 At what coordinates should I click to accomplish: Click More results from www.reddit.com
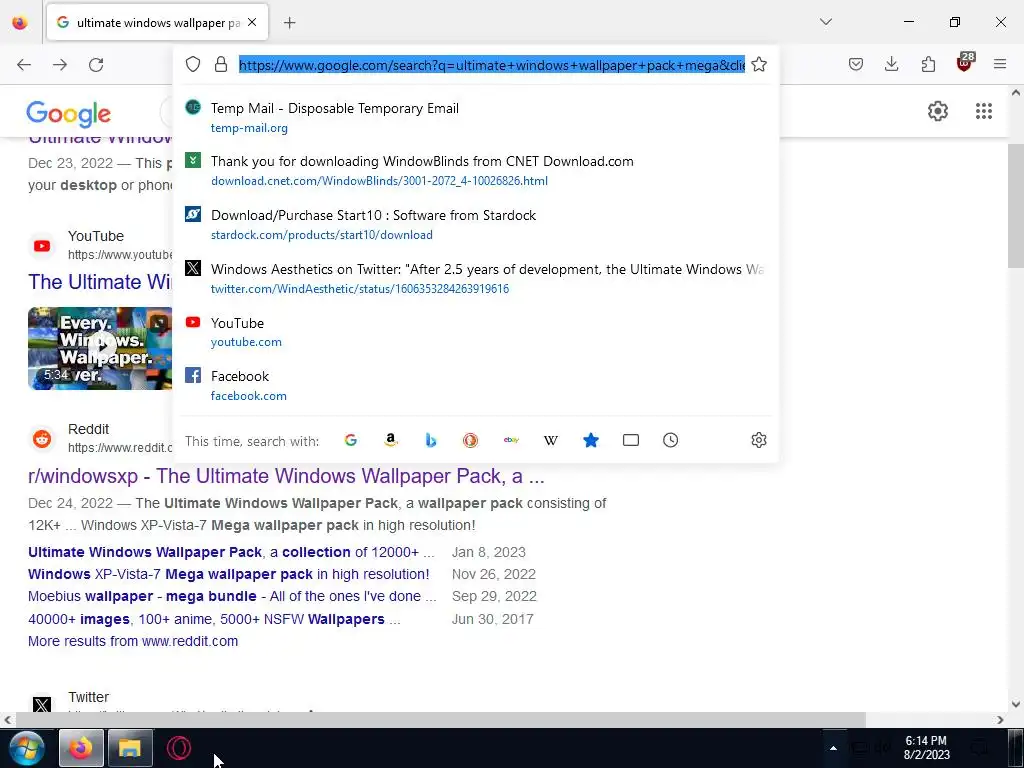point(133,641)
